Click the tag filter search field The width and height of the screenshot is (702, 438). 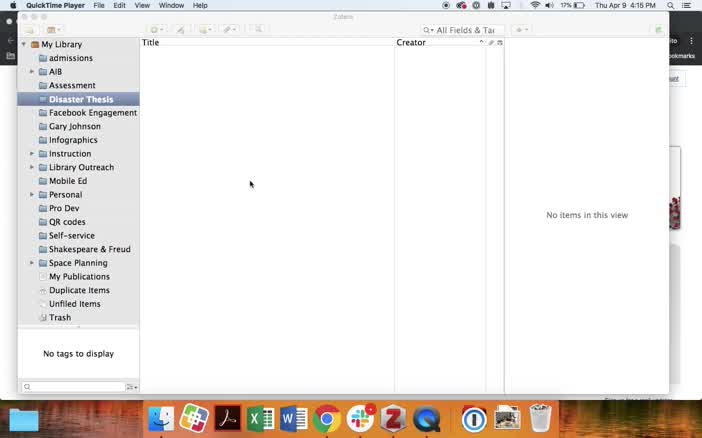73,387
